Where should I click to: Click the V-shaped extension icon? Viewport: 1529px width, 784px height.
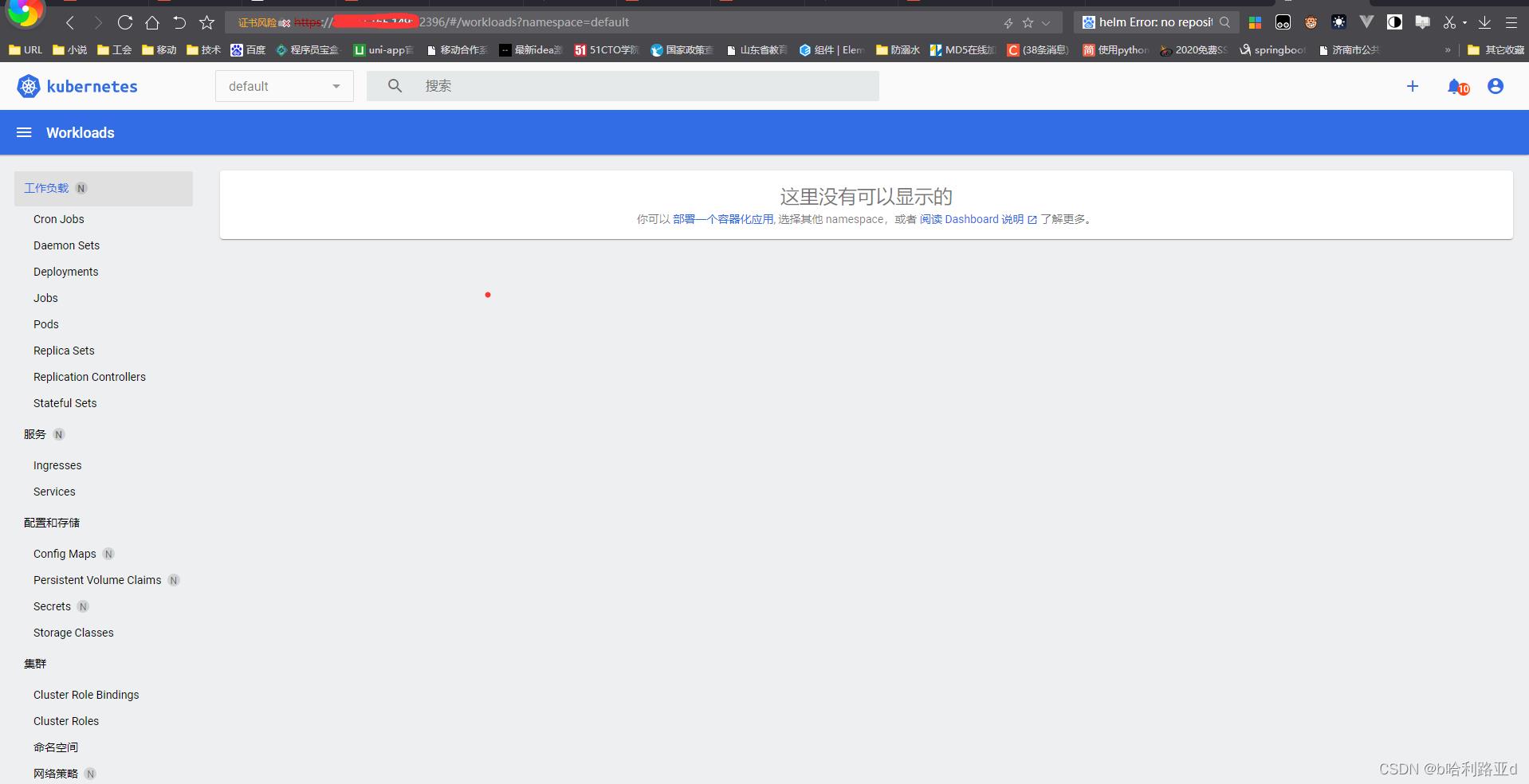(x=1366, y=22)
